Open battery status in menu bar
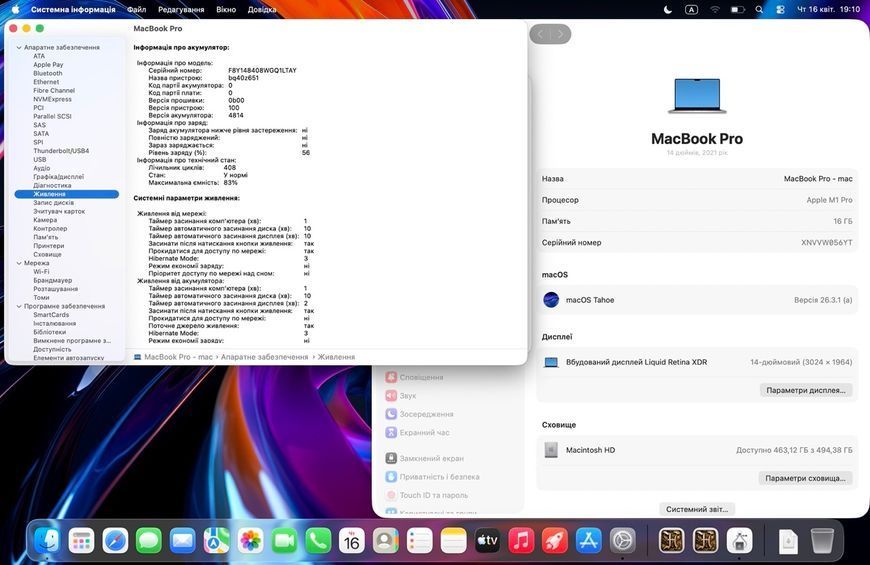The width and height of the screenshot is (870, 565). 737,9
